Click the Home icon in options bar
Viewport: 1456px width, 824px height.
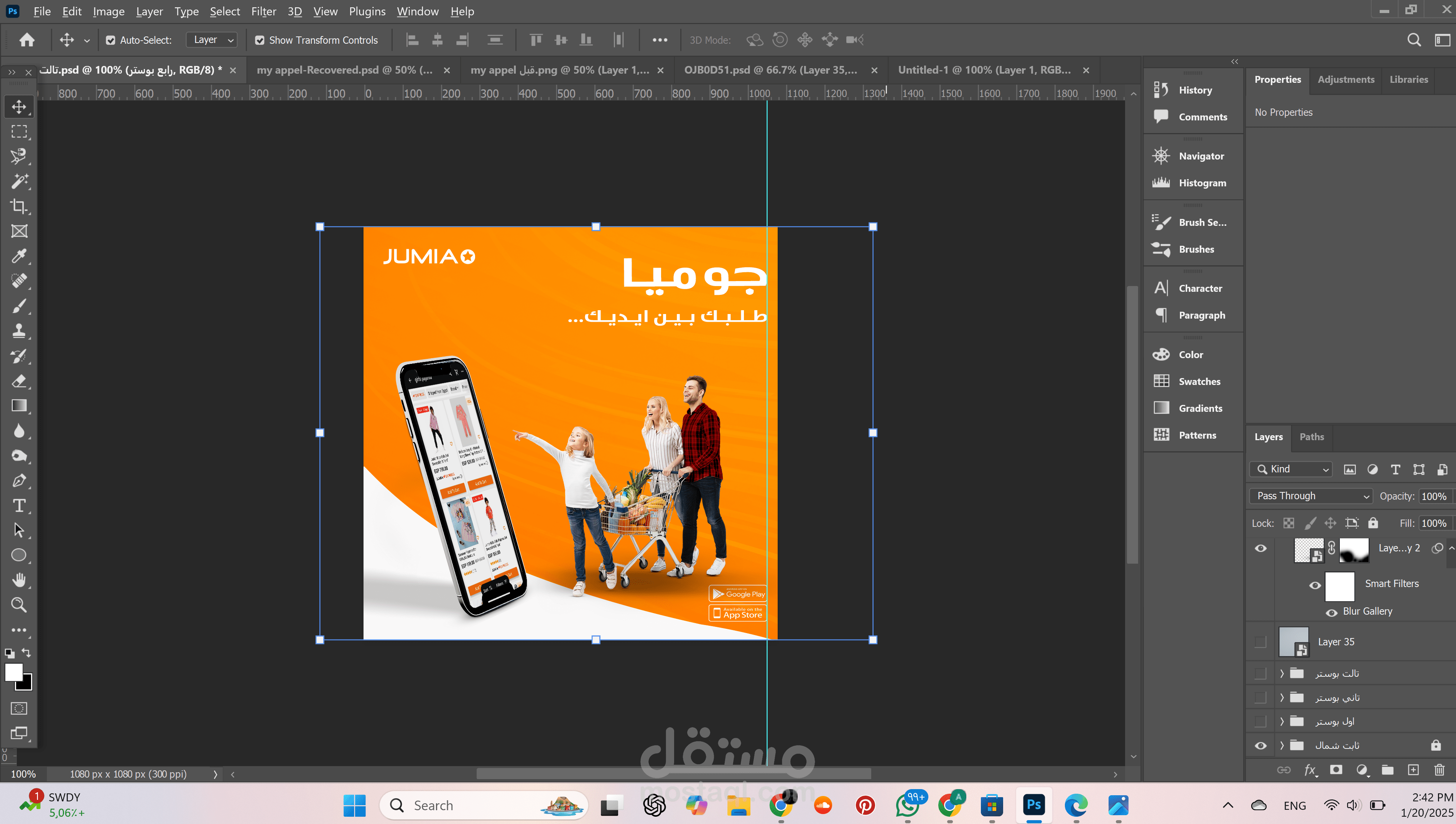click(x=26, y=39)
